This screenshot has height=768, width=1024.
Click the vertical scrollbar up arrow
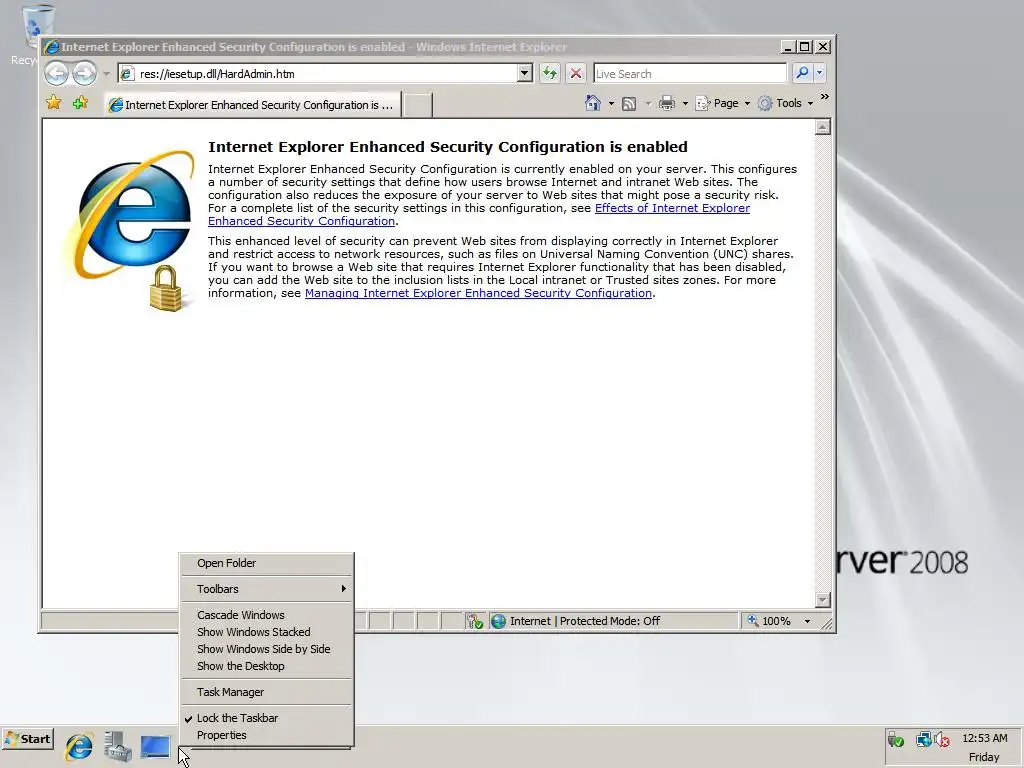coord(823,127)
